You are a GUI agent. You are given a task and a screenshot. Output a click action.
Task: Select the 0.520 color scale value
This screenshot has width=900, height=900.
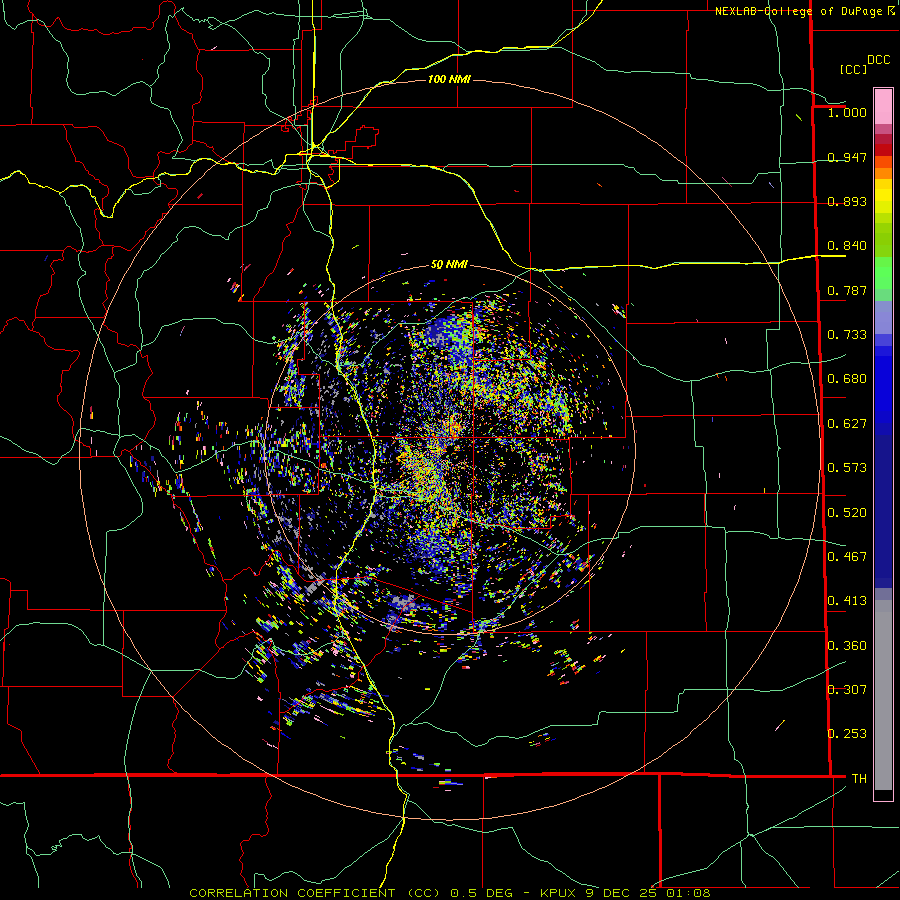click(847, 513)
